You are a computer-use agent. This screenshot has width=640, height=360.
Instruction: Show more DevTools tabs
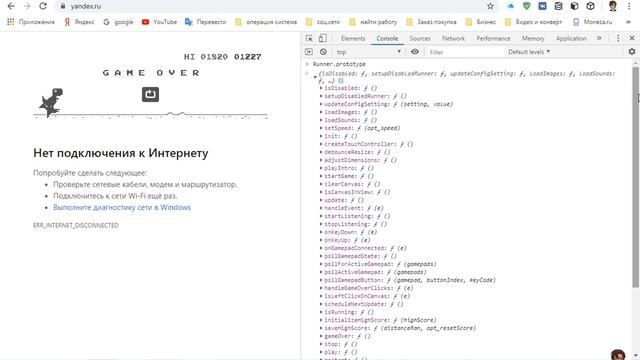[x=599, y=38]
